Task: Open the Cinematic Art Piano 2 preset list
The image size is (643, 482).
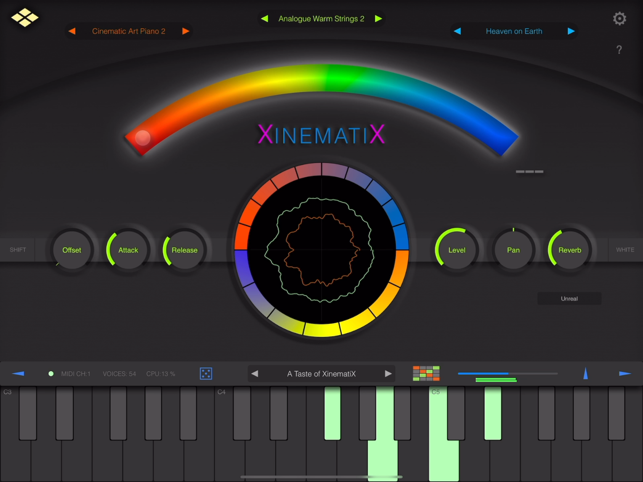Action: click(129, 31)
